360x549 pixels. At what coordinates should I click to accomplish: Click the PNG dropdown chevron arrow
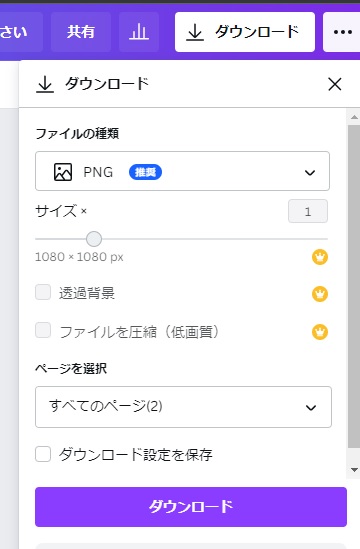310,173
